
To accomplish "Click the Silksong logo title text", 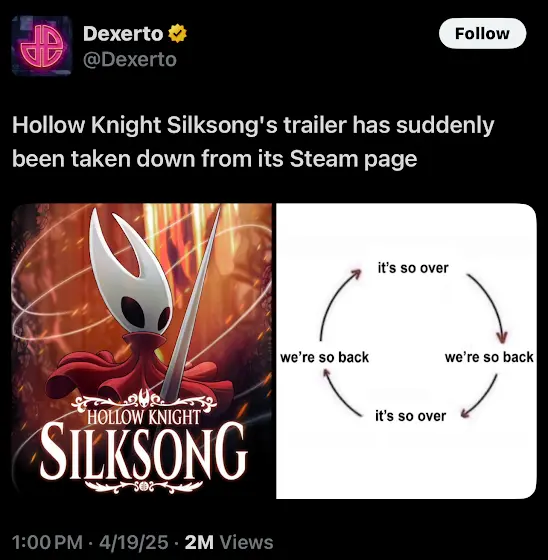I will (144, 452).
